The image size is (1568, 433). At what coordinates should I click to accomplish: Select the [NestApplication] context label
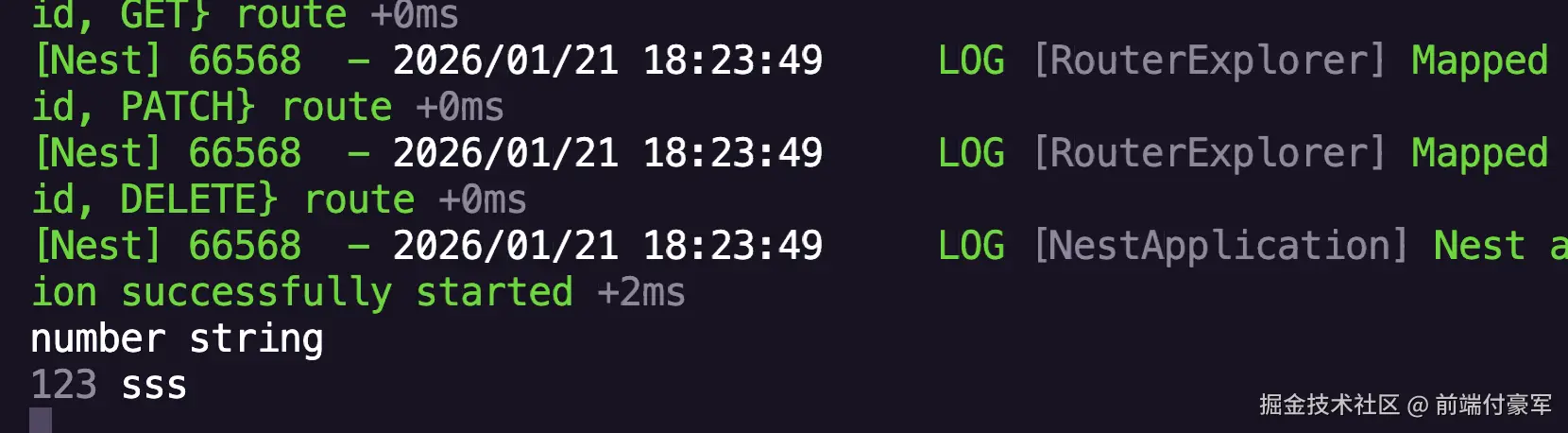(x=1220, y=246)
